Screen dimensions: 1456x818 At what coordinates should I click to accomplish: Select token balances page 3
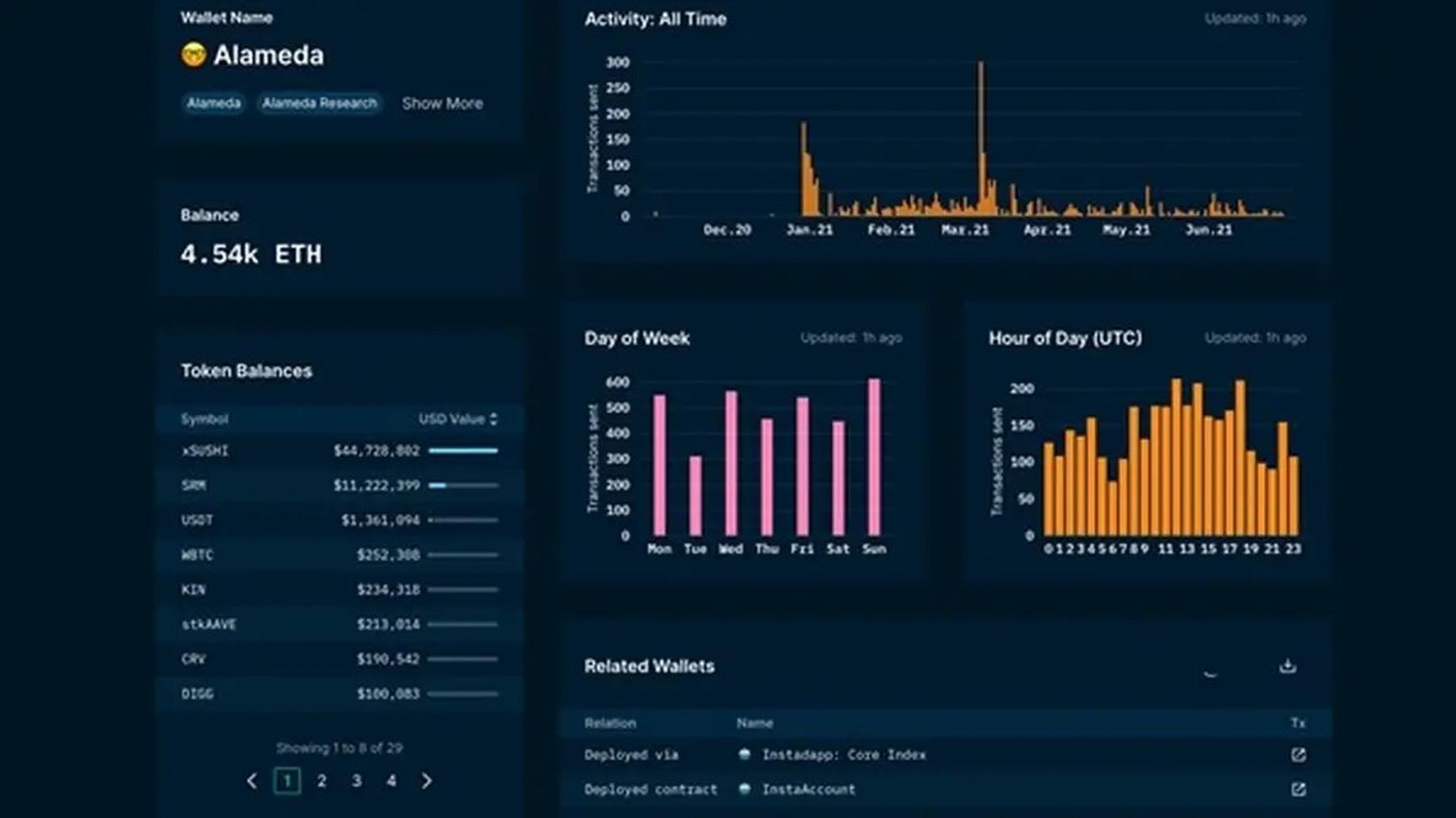(356, 781)
